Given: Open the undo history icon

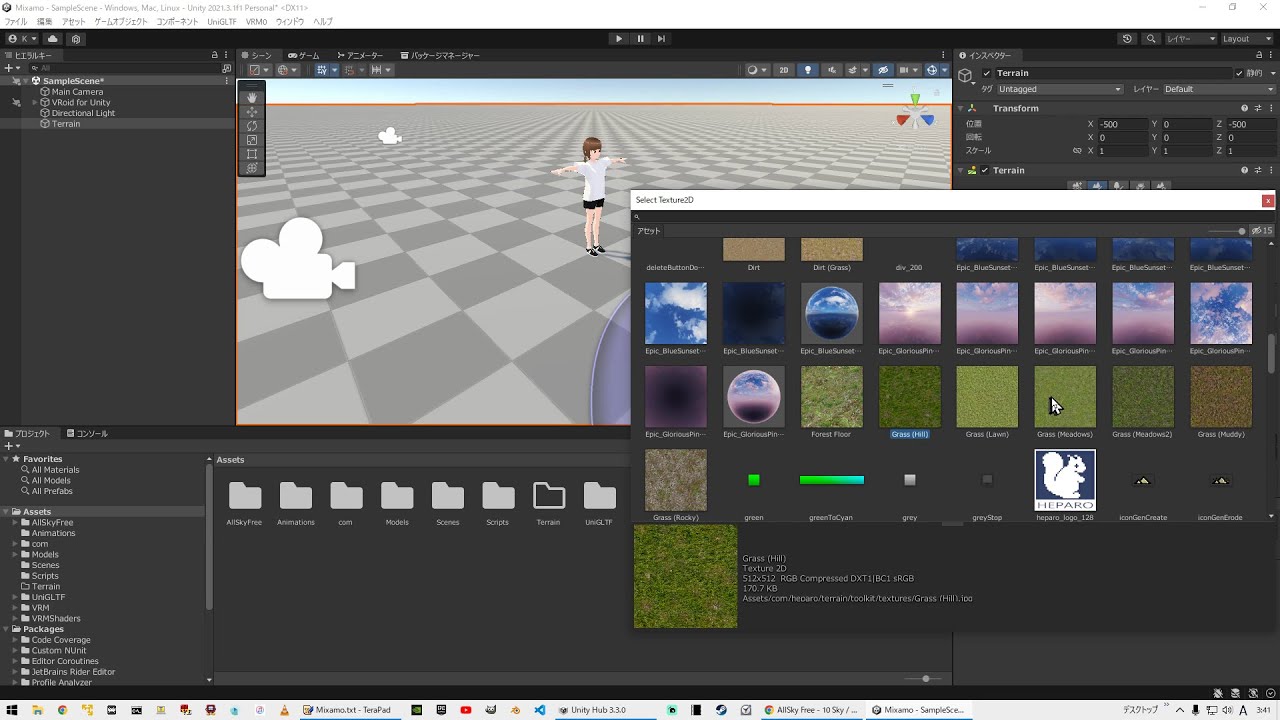Looking at the screenshot, I should coord(1127,39).
